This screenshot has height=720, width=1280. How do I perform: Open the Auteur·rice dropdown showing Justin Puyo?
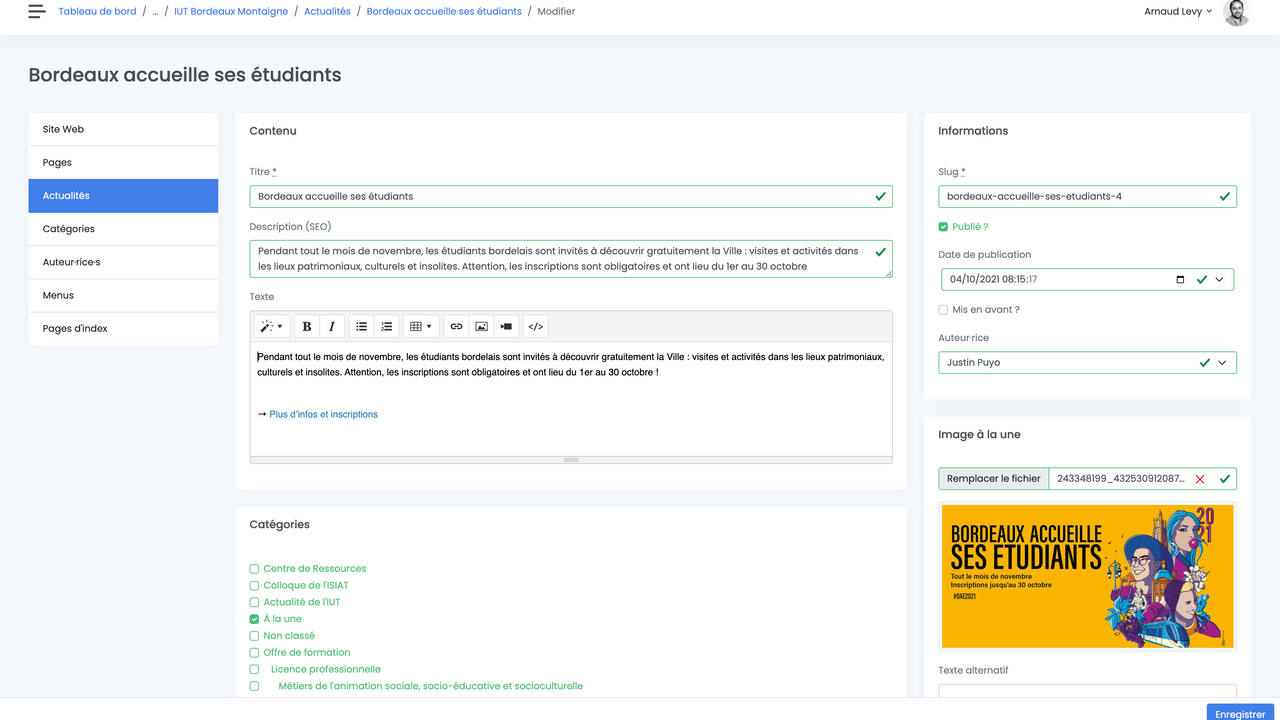(1221, 362)
